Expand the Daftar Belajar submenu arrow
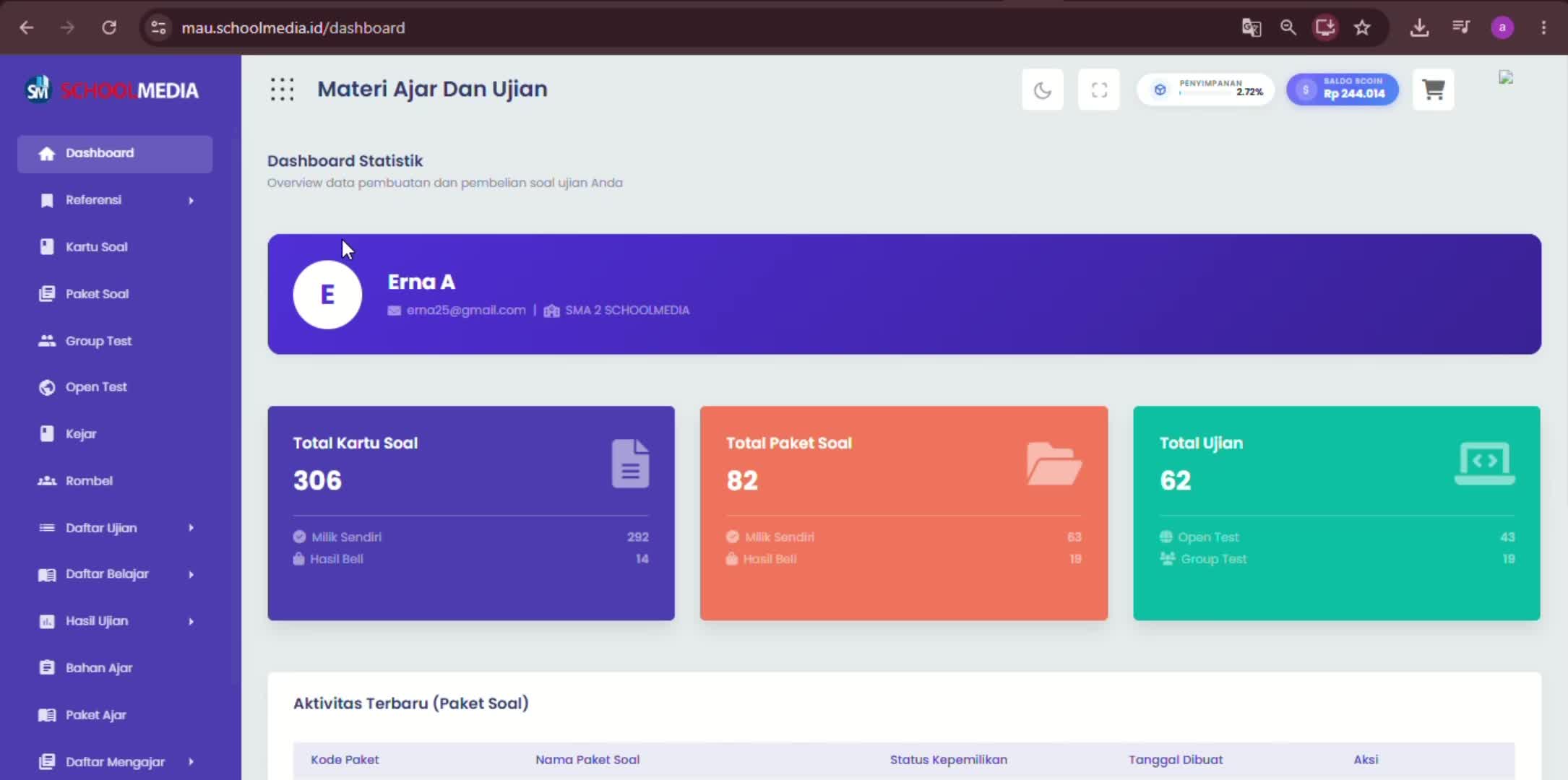Image resolution: width=1568 pixels, height=780 pixels. [191, 575]
